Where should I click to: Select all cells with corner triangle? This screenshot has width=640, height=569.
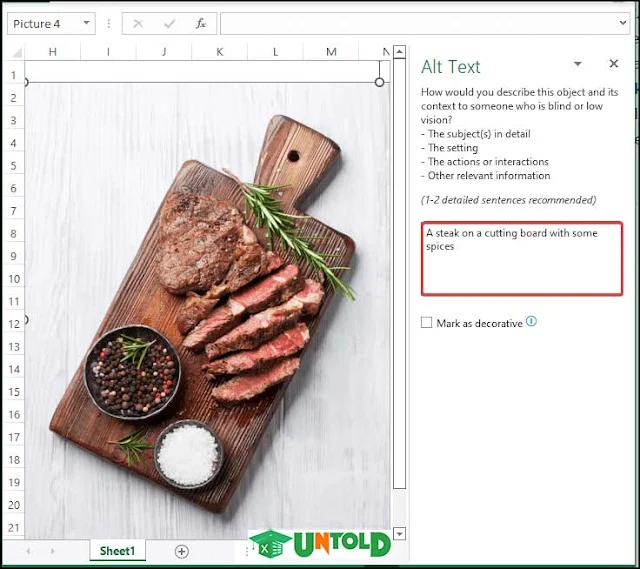(16, 52)
